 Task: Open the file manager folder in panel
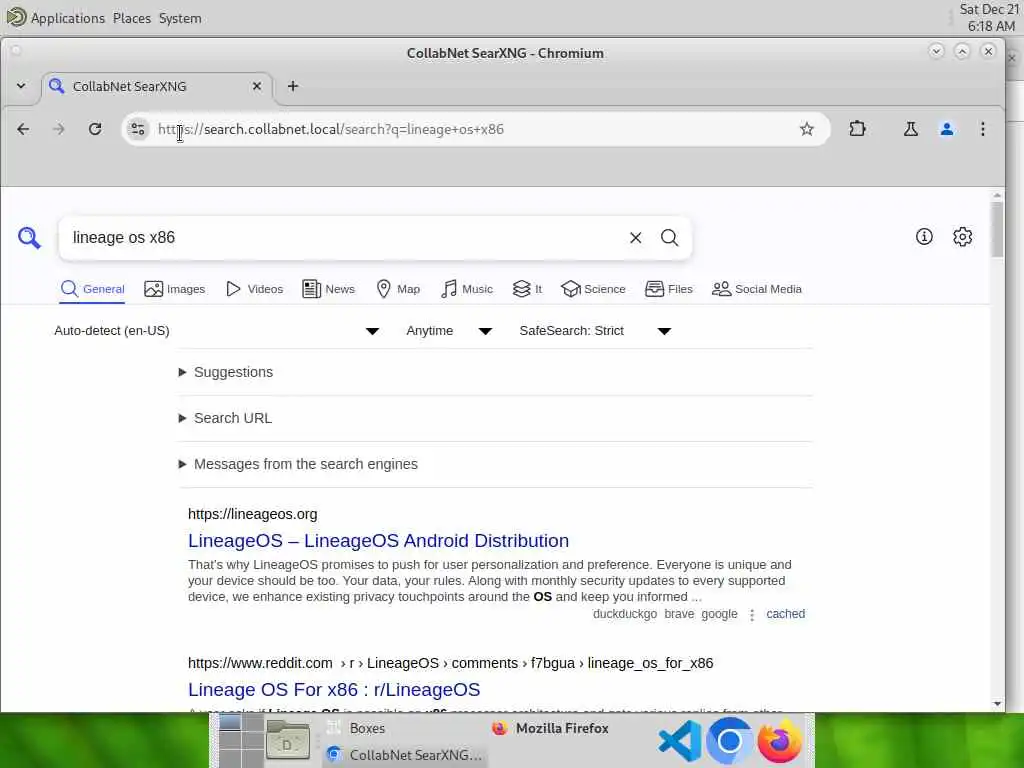[x=288, y=741]
